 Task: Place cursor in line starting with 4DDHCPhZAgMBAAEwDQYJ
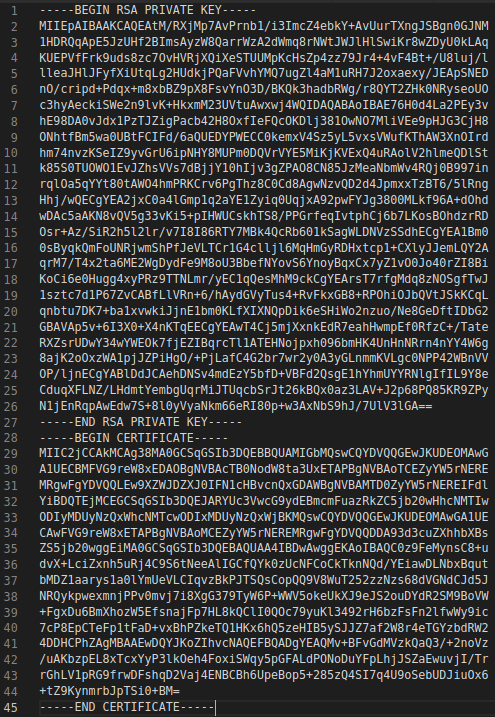(264, 643)
